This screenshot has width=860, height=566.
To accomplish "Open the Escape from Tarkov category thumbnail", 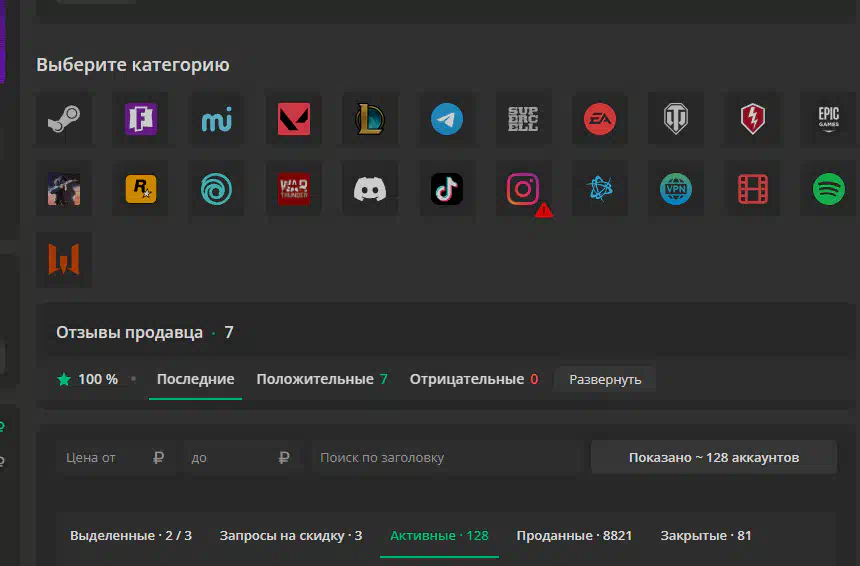I will tap(64, 189).
